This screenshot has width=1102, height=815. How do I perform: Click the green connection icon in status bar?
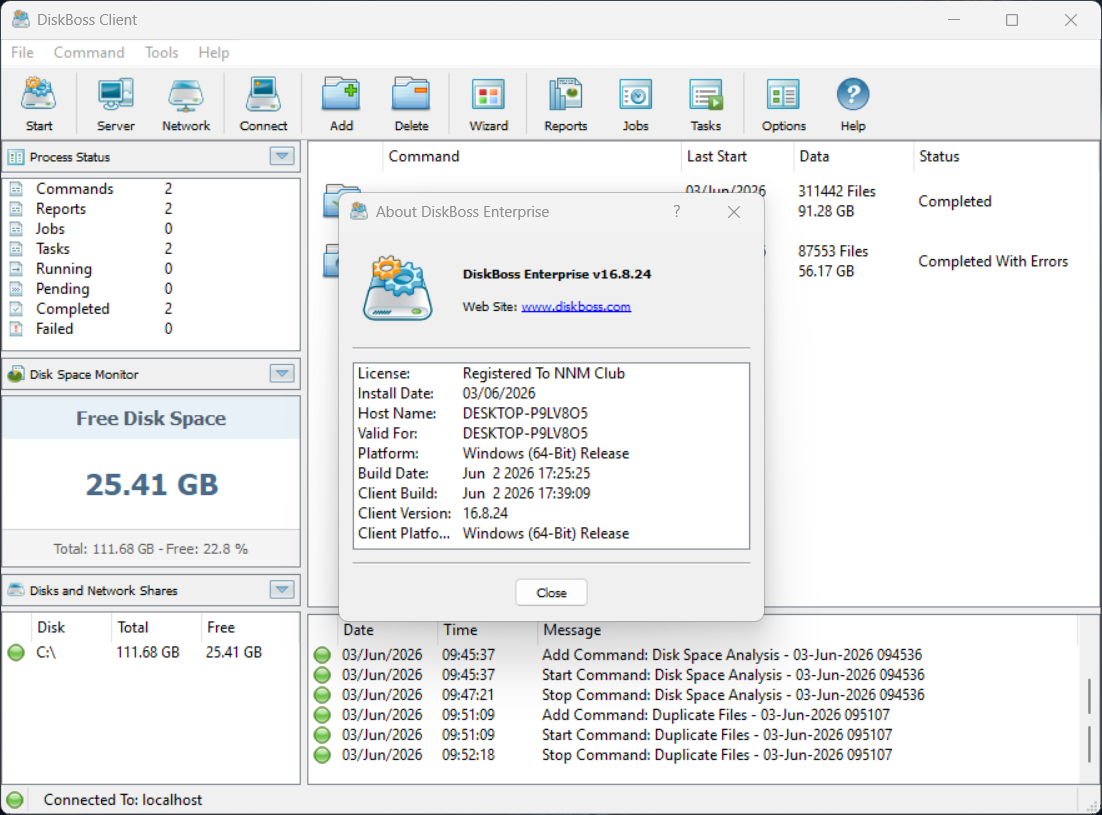coord(15,800)
